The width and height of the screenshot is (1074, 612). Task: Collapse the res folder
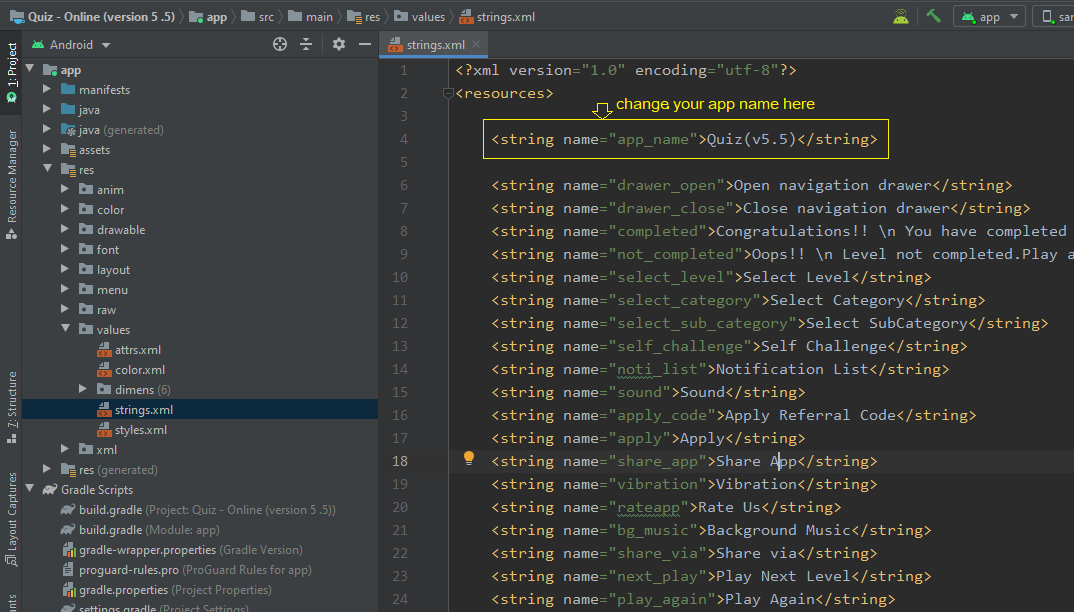(x=47, y=169)
